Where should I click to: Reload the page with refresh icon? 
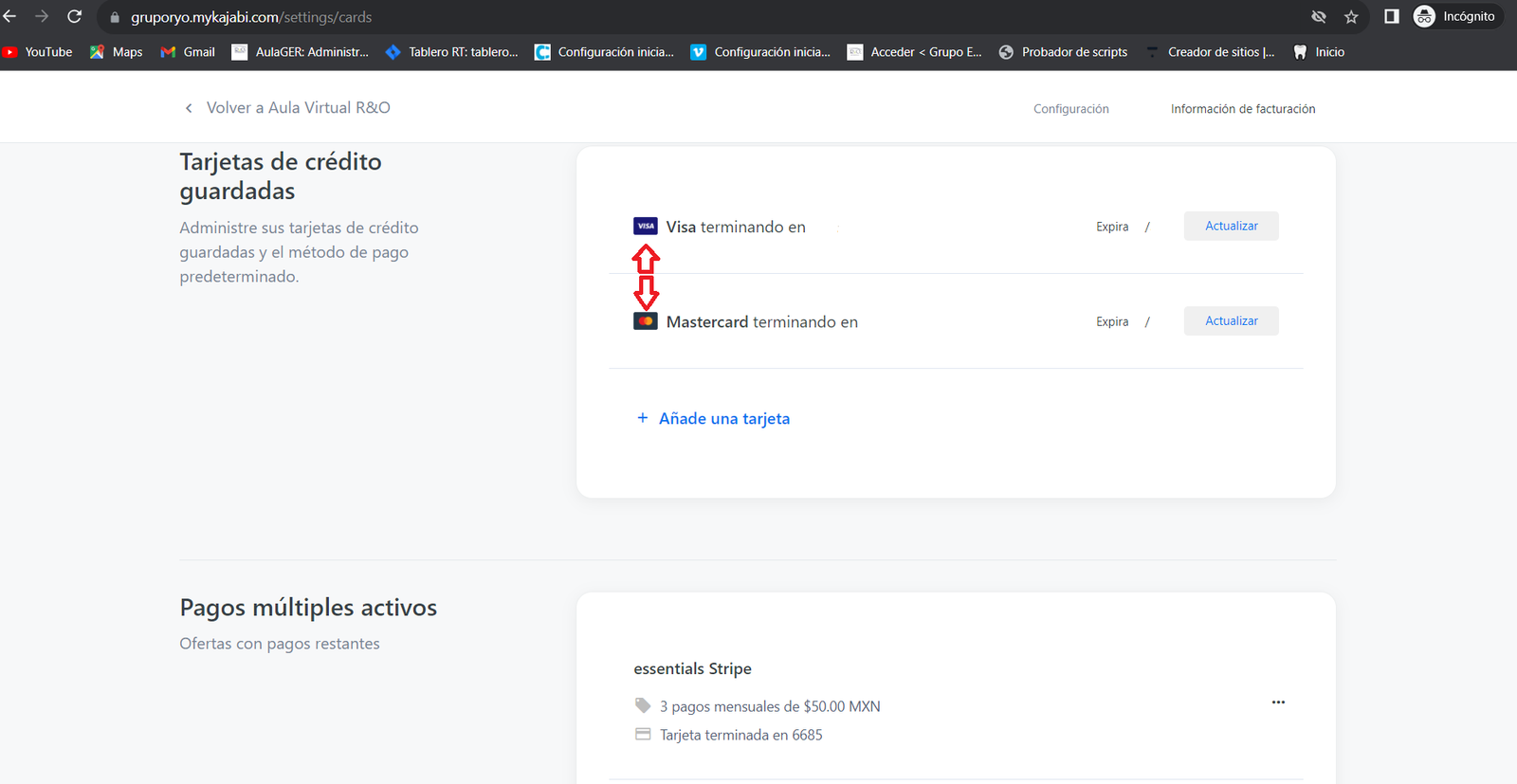pos(74,17)
